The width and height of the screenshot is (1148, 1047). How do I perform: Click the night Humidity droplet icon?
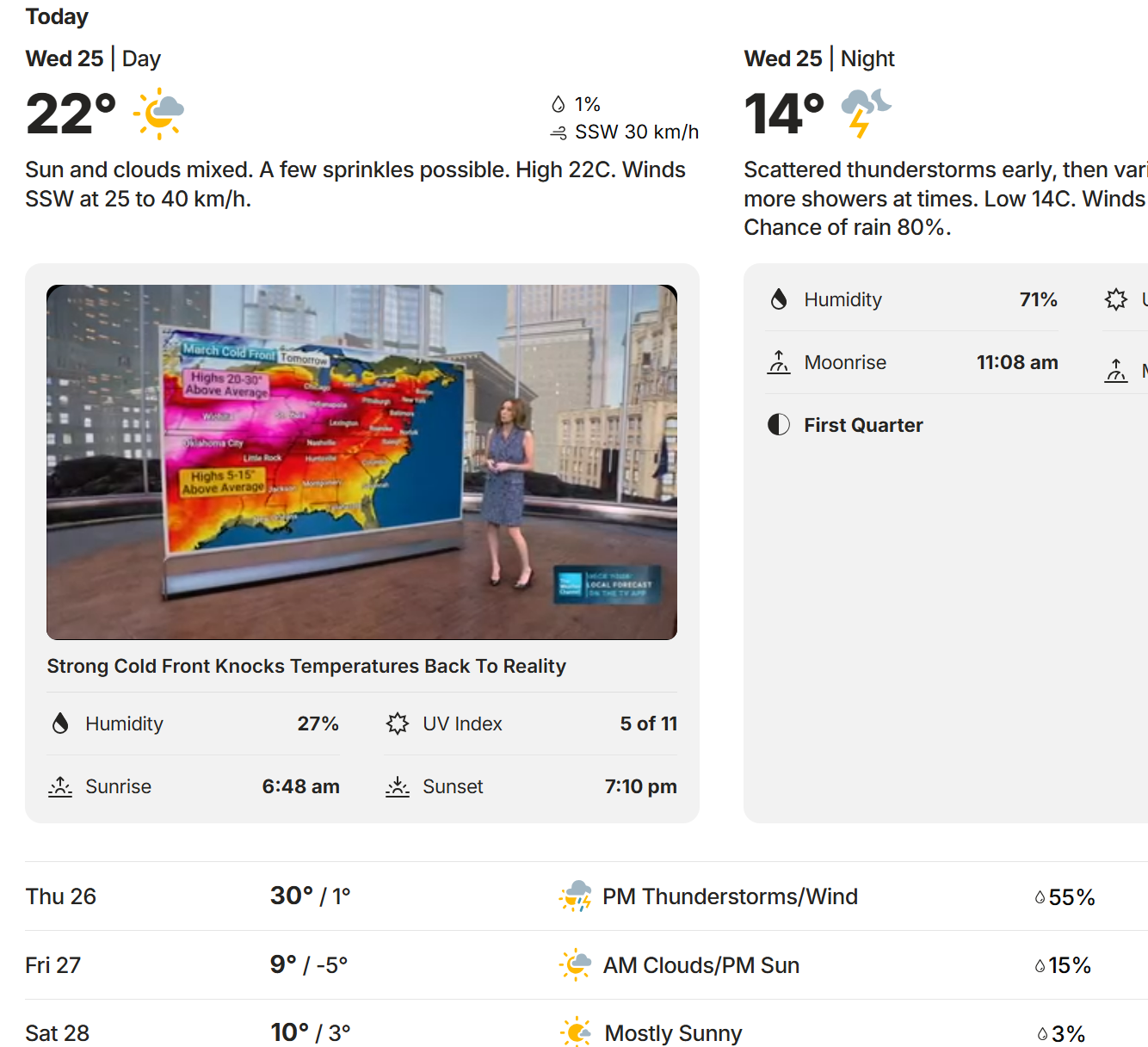pos(779,299)
